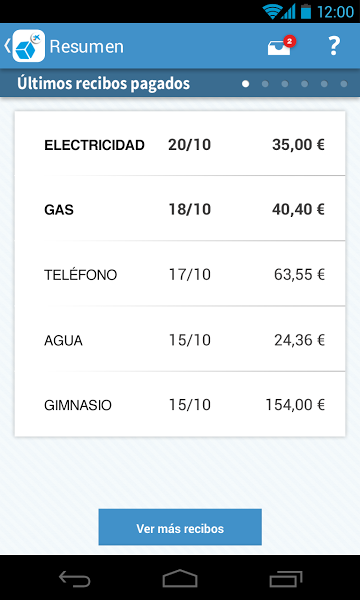Jump to the last page indicator dot

[x=344, y=84]
